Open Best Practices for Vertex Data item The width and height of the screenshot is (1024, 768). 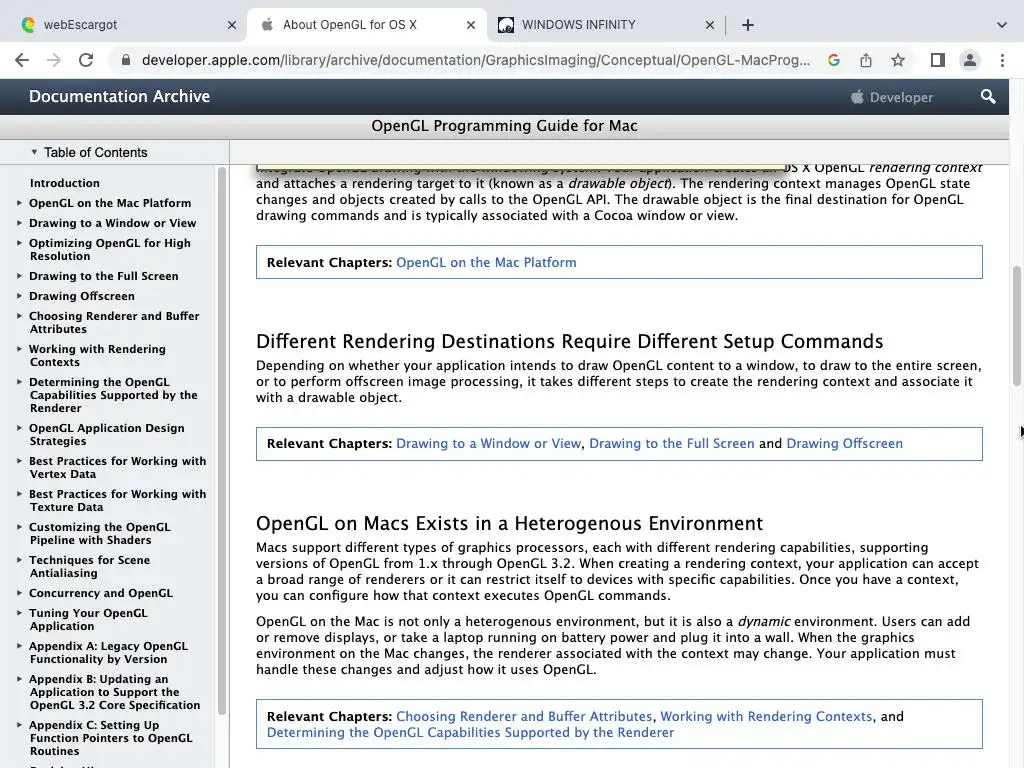(x=118, y=468)
